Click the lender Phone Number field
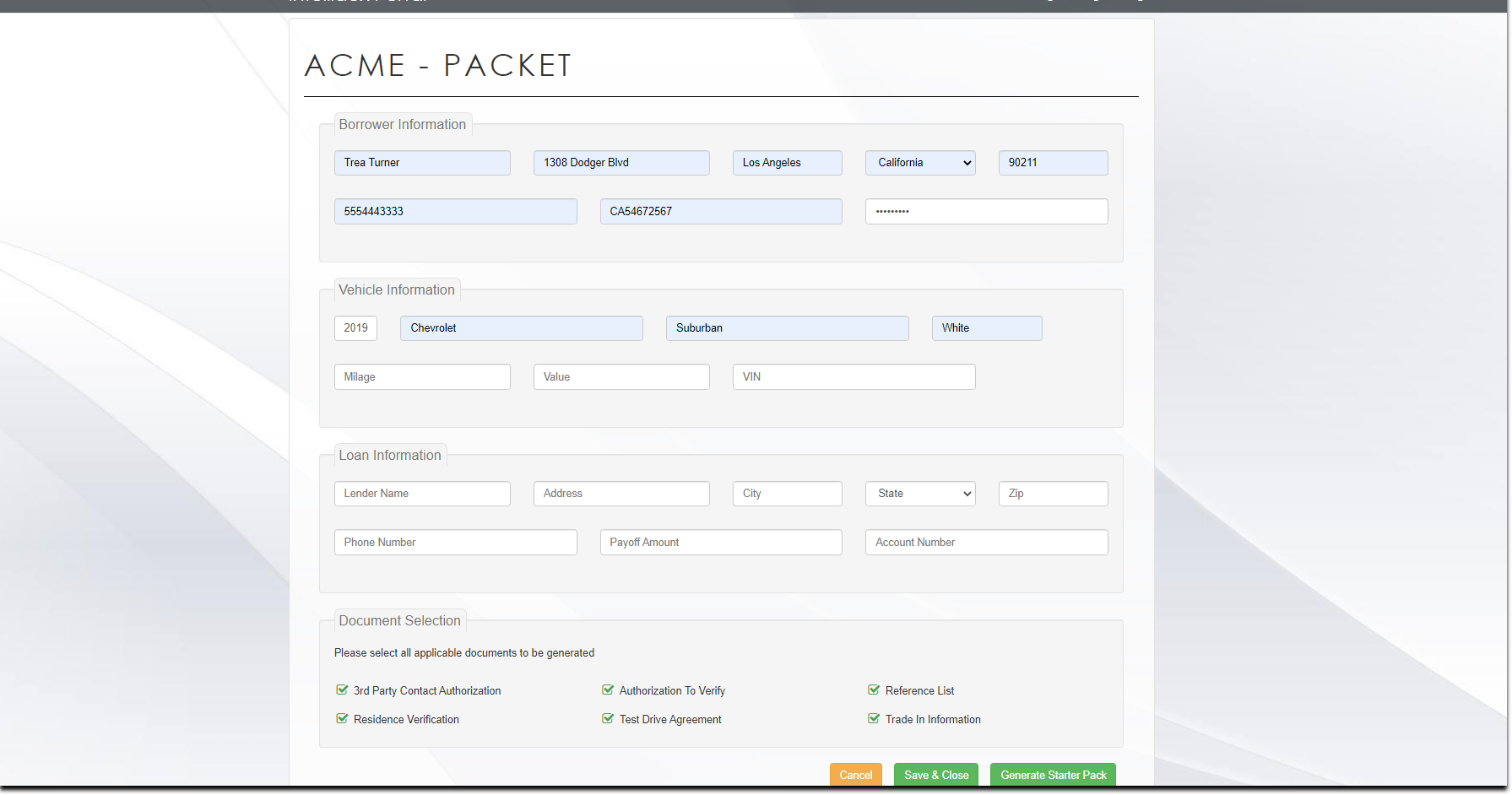The width and height of the screenshot is (1512, 795). tap(456, 543)
